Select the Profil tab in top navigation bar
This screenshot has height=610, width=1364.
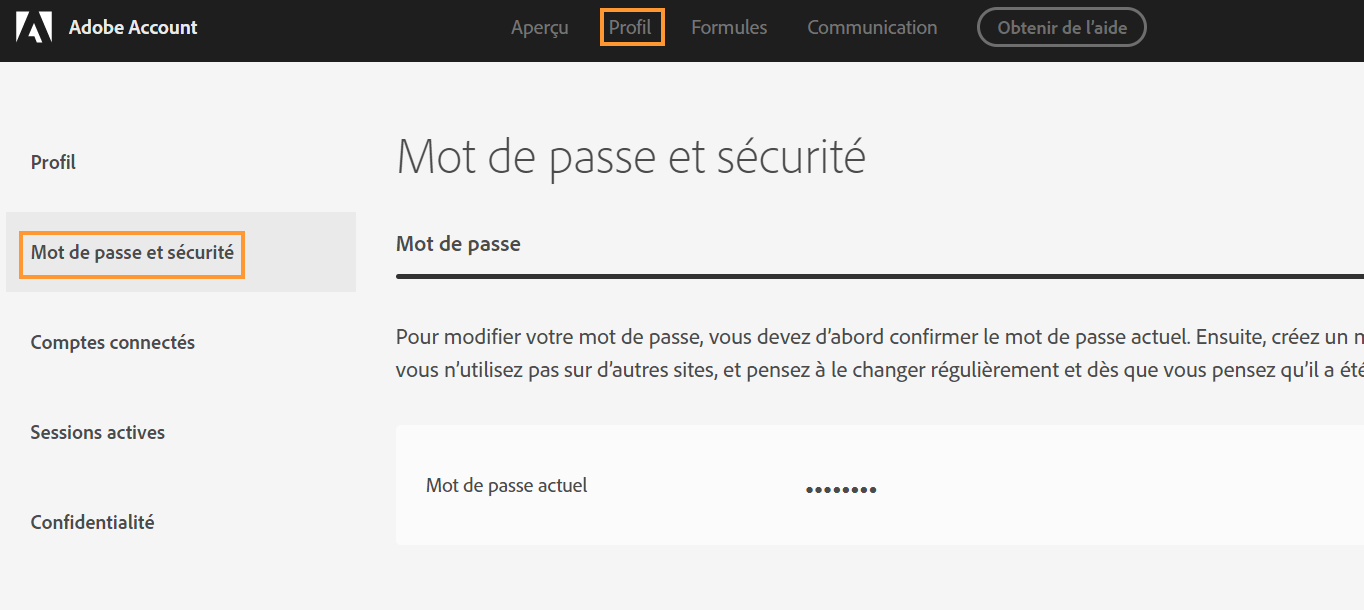(631, 27)
